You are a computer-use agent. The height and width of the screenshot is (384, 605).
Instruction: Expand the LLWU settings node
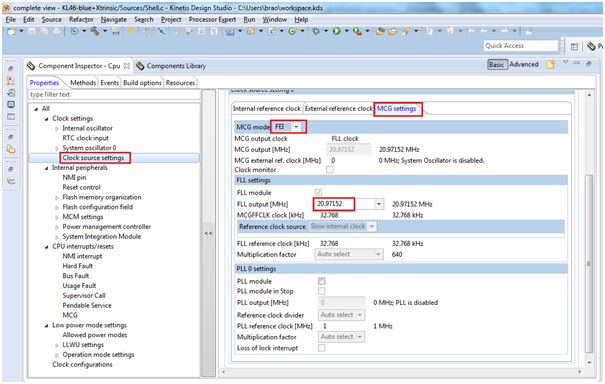(x=57, y=345)
